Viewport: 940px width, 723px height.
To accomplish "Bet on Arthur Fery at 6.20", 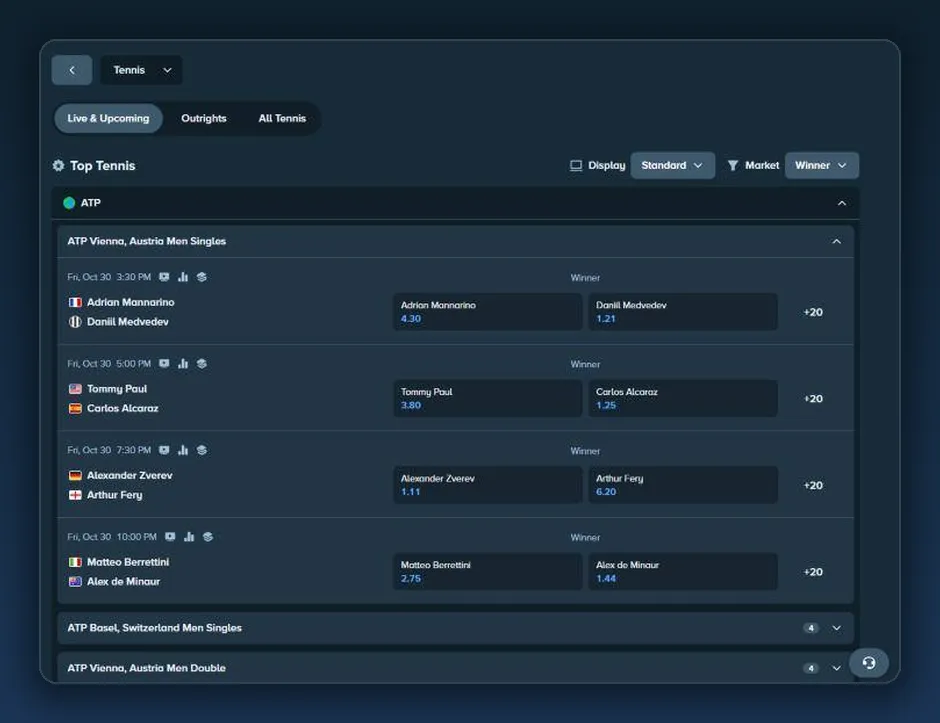I will click(683, 485).
